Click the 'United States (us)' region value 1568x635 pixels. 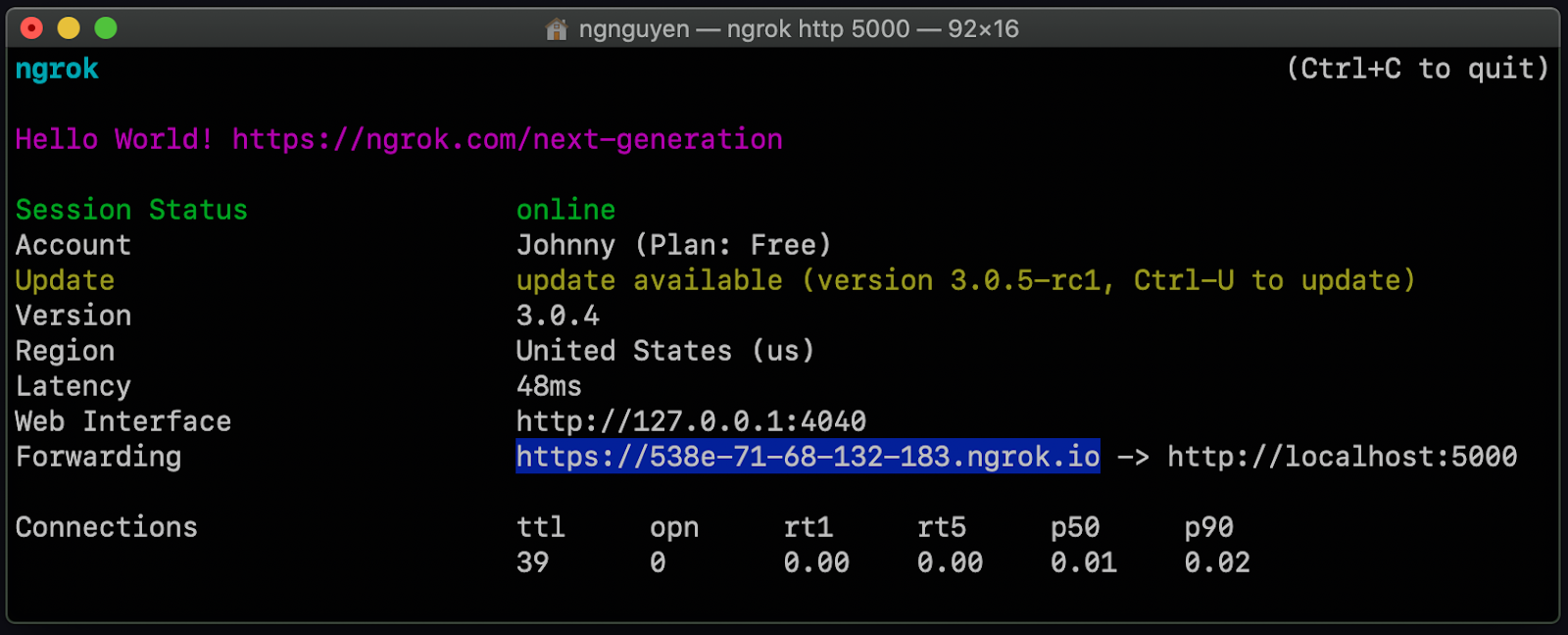(665, 351)
